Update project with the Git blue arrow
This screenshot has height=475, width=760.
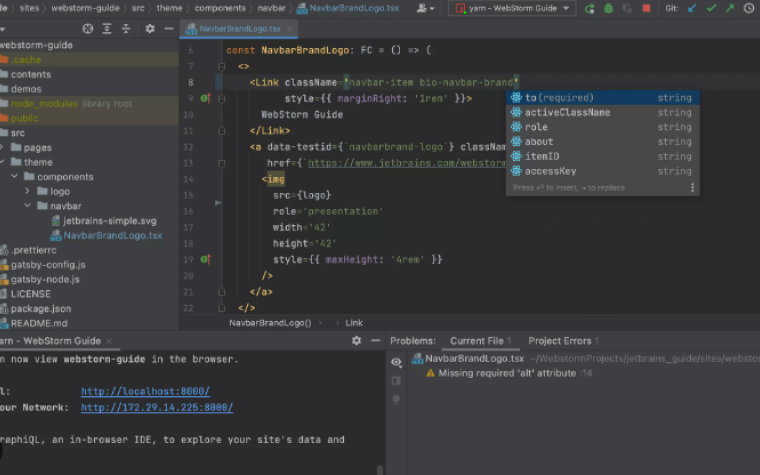tap(692, 8)
